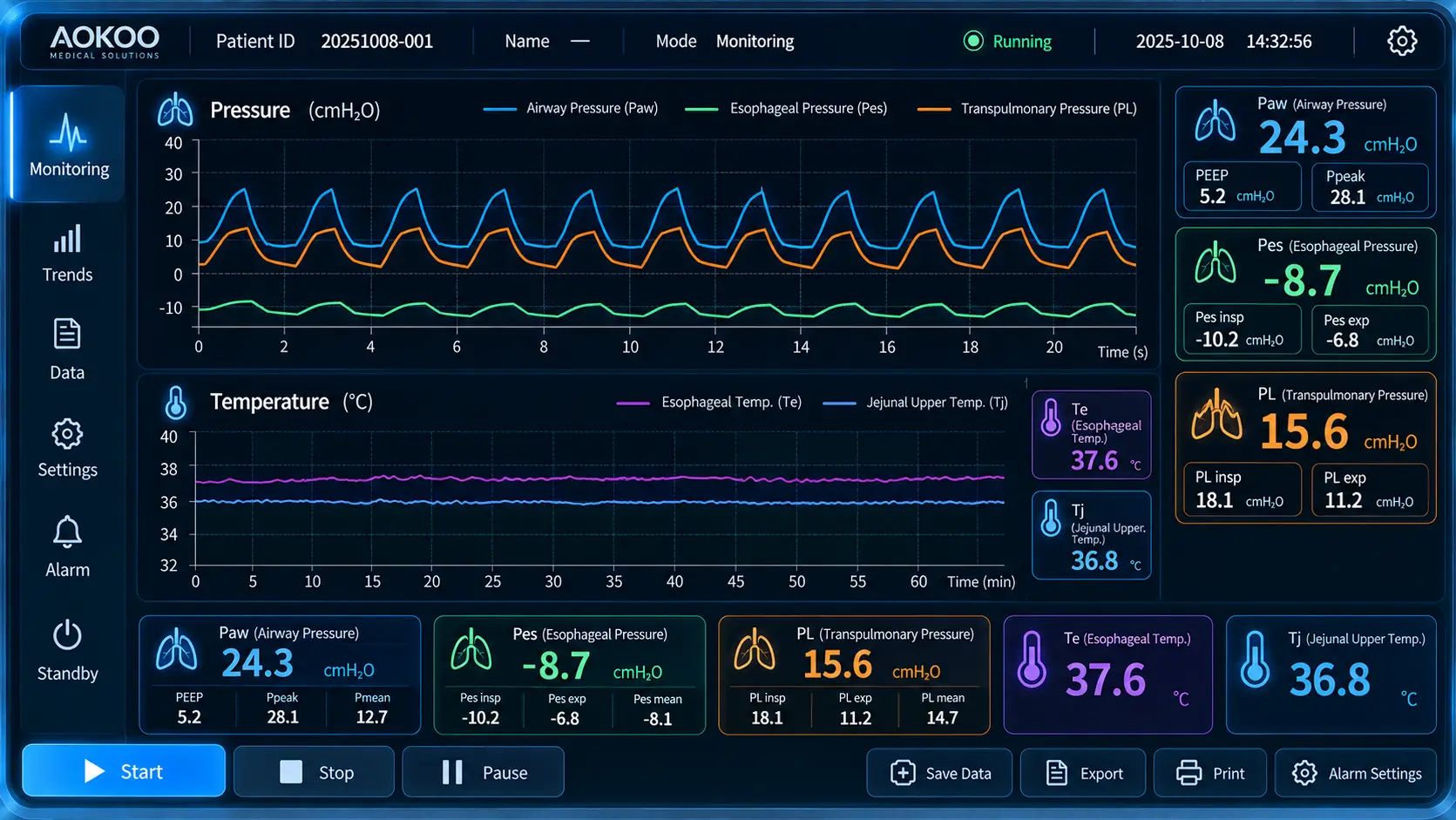
Task: Print the current report
Action: pos(1210,773)
